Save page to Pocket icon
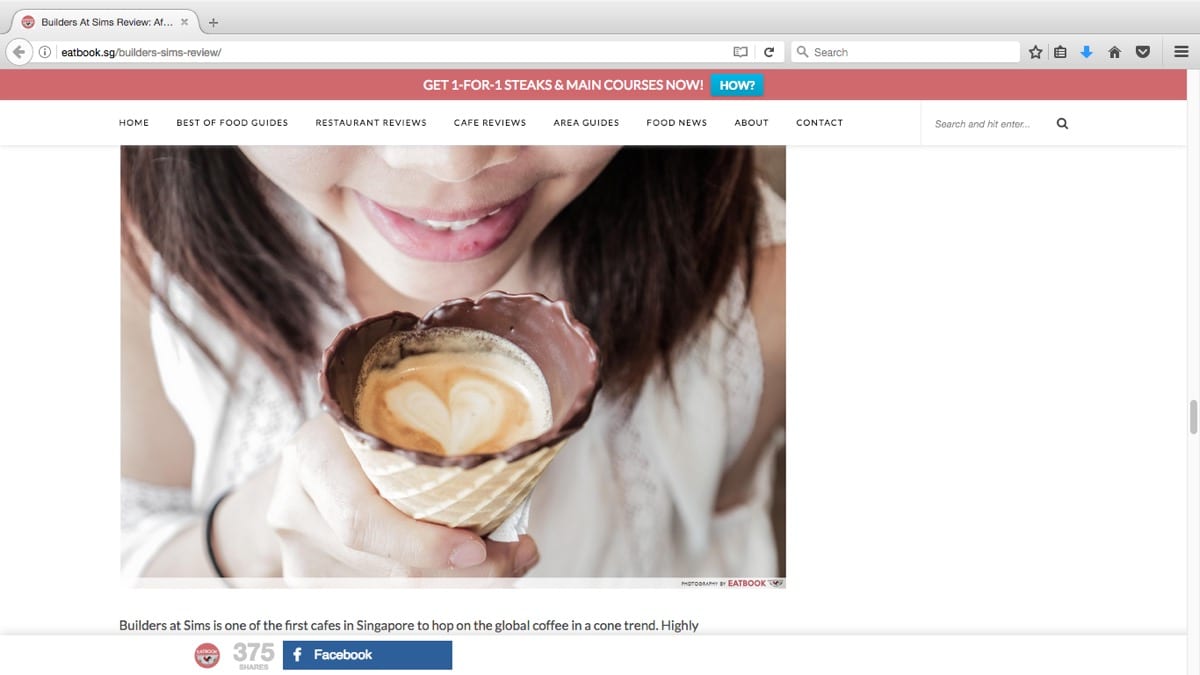This screenshot has height=675, width=1200. (x=1142, y=52)
